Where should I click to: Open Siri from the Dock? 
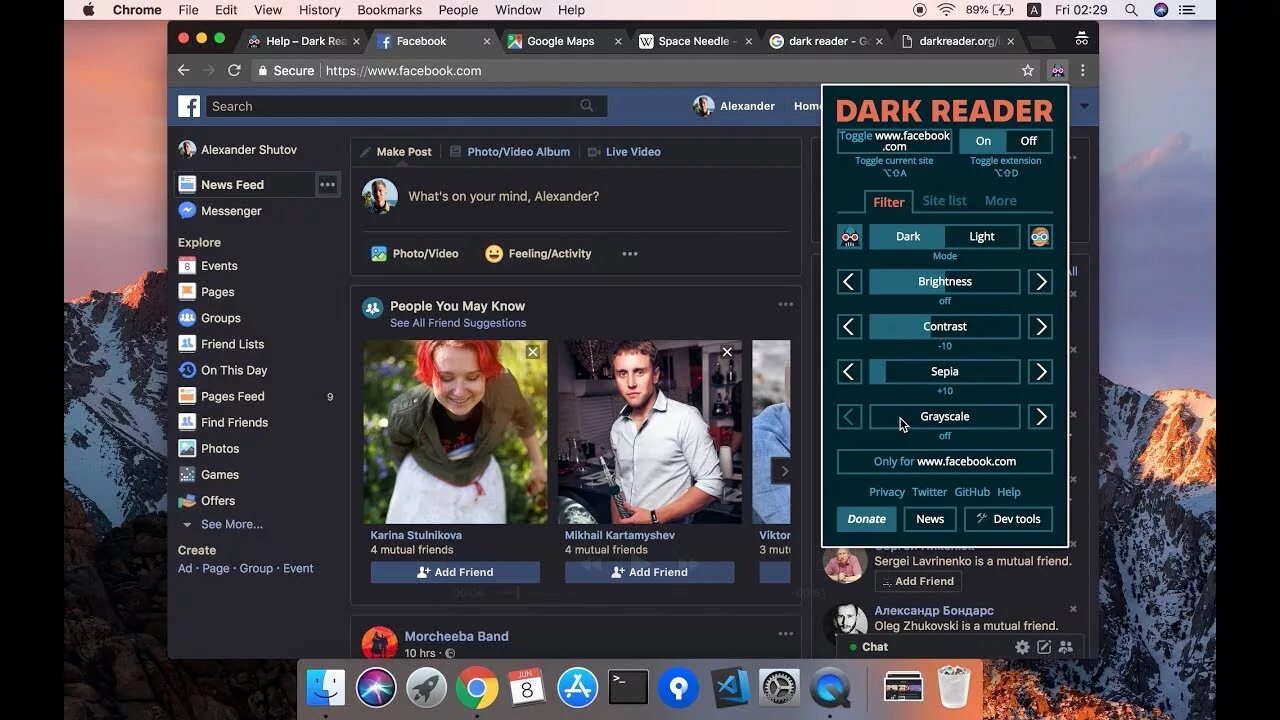(x=376, y=688)
